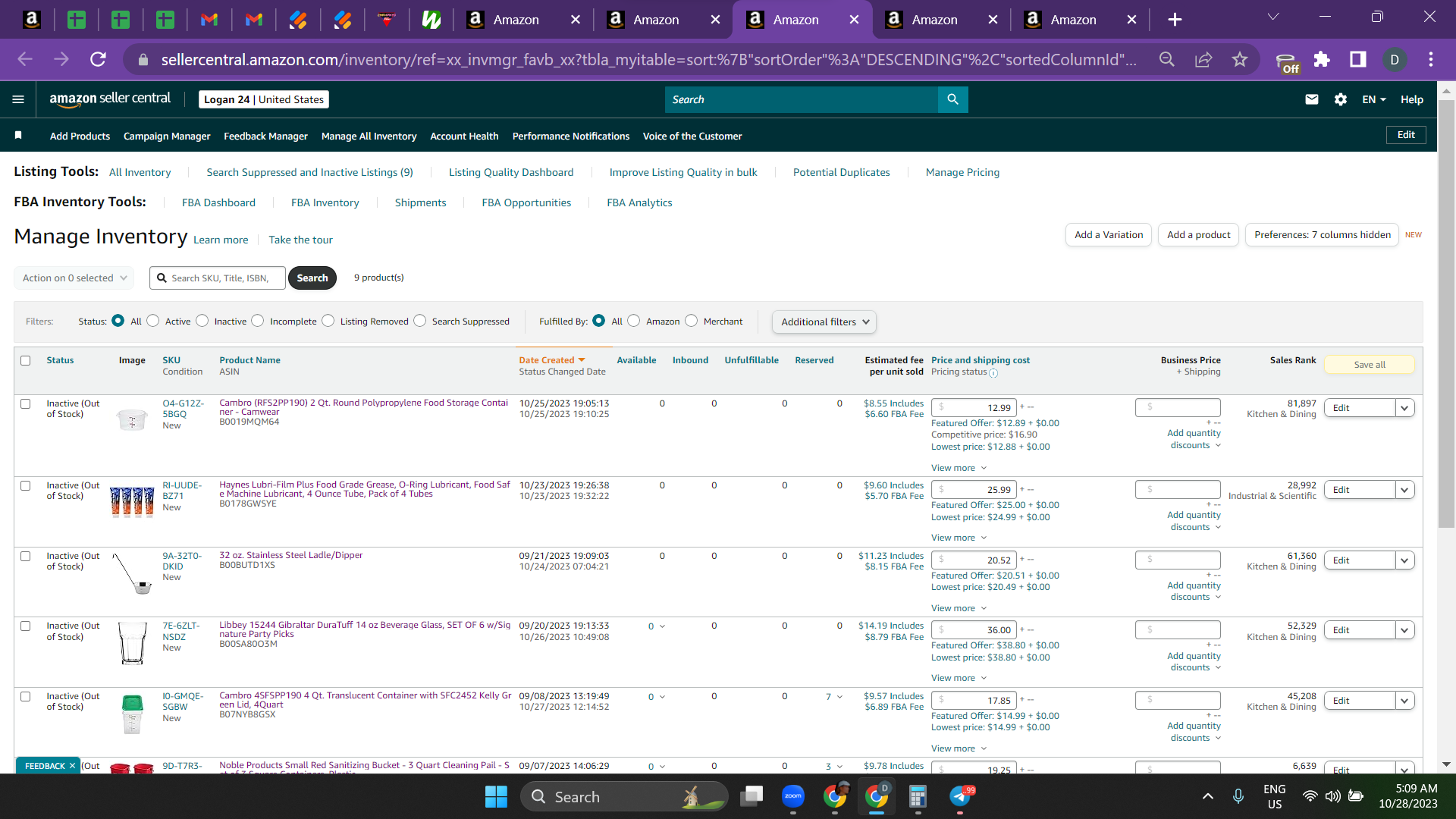Open Calculator from the taskbar

918,796
